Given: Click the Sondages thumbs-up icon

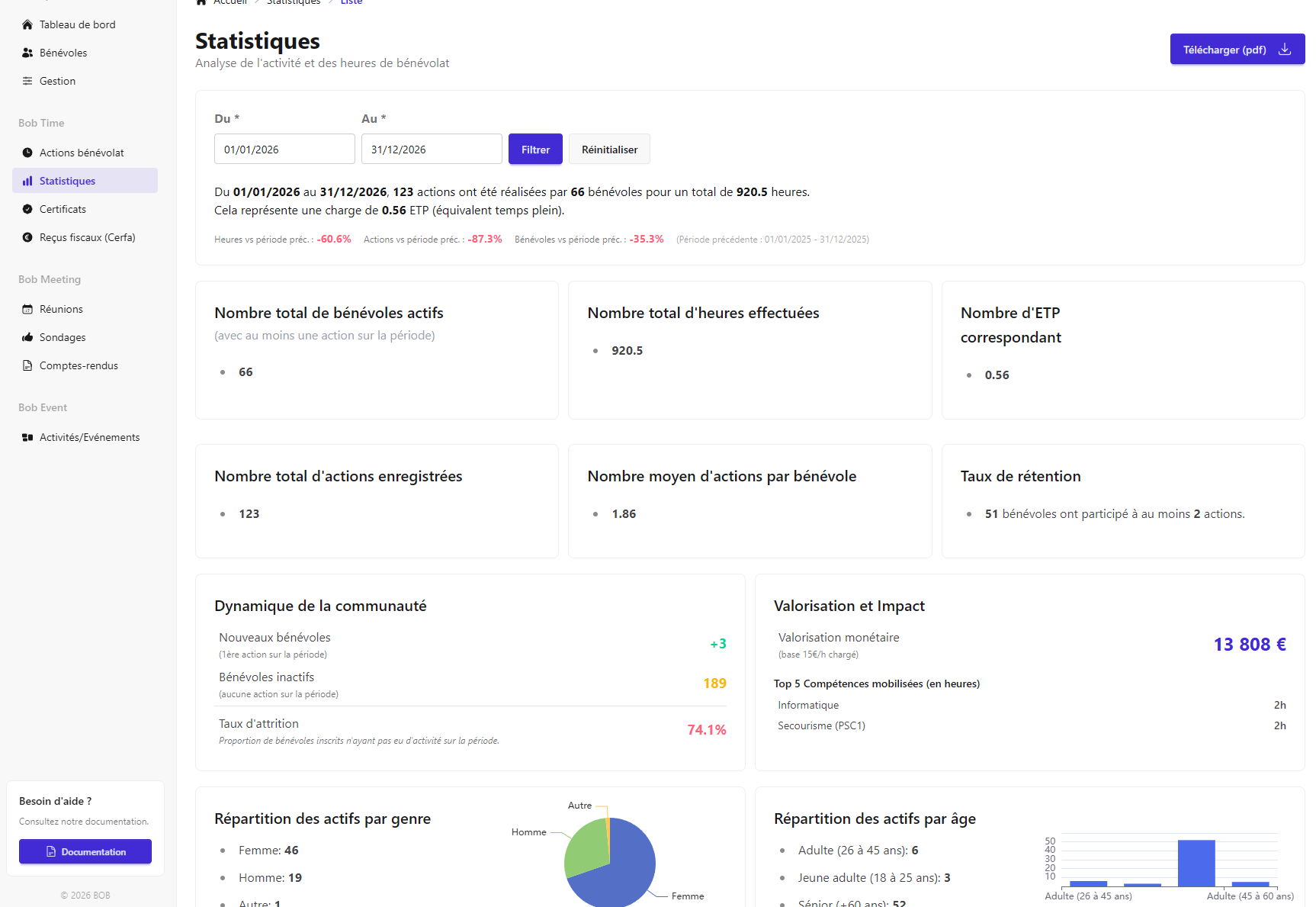Looking at the screenshot, I should click(x=27, y=337).
